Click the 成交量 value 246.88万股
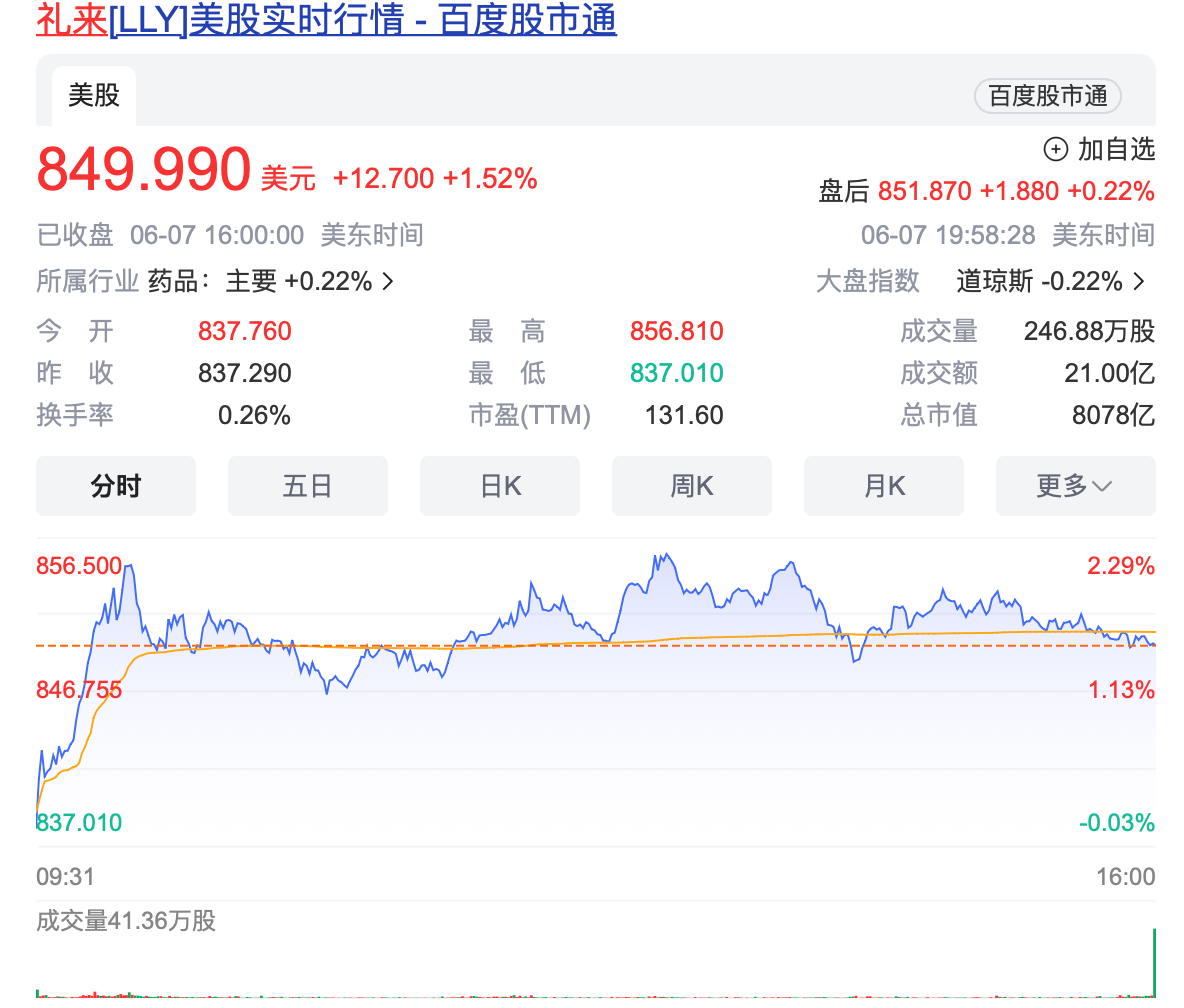The height and width of the screenshot is (1008, 1184). pyautogui.click(x=1090, y=331)
